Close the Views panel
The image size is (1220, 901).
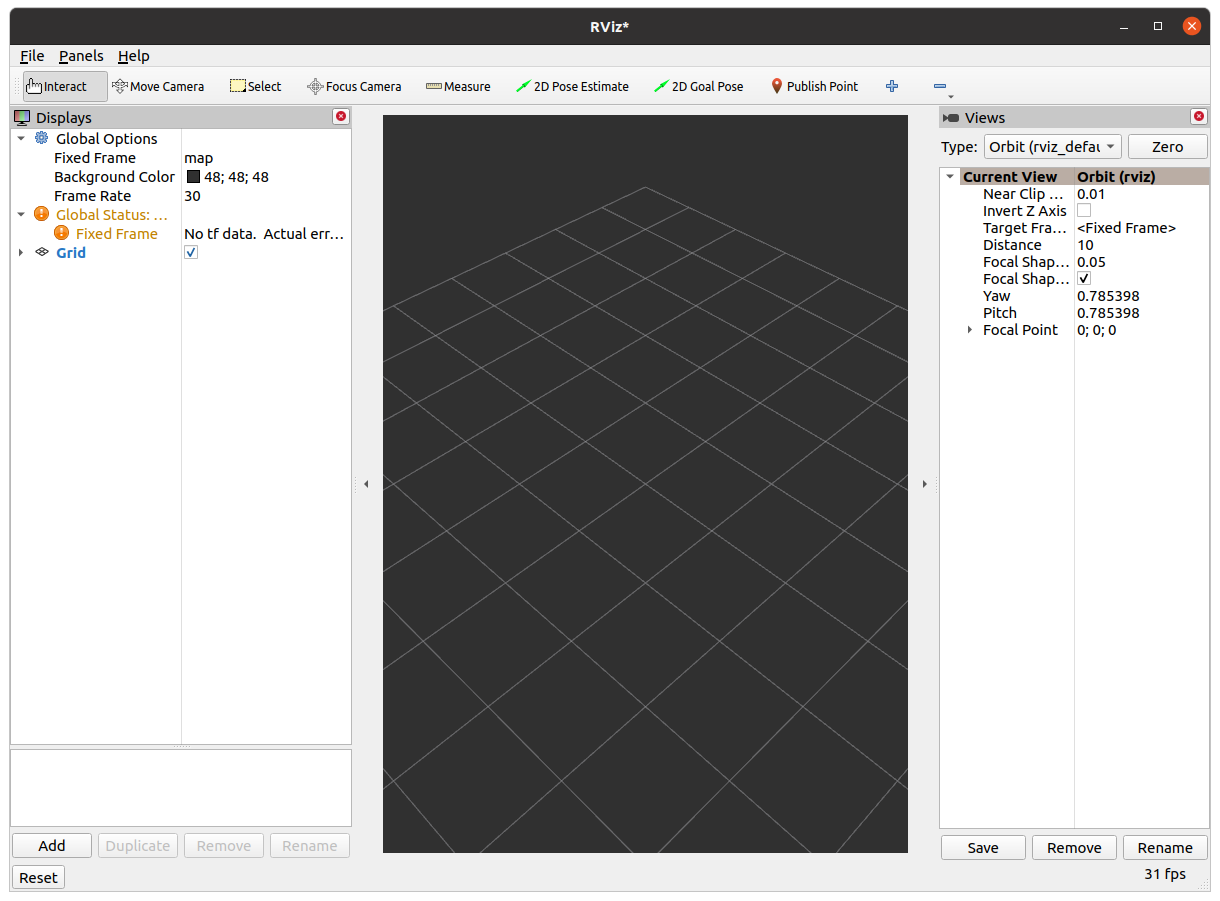[x=1199, y=117]
